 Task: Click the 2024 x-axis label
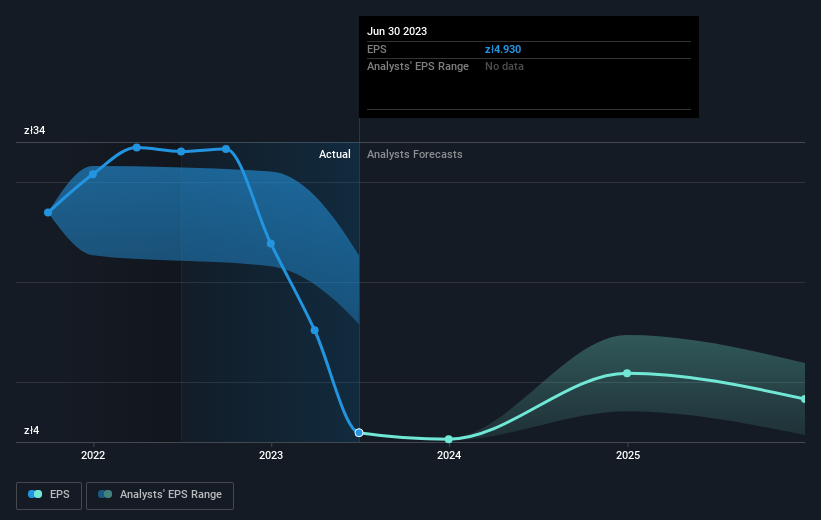[449, 456]
